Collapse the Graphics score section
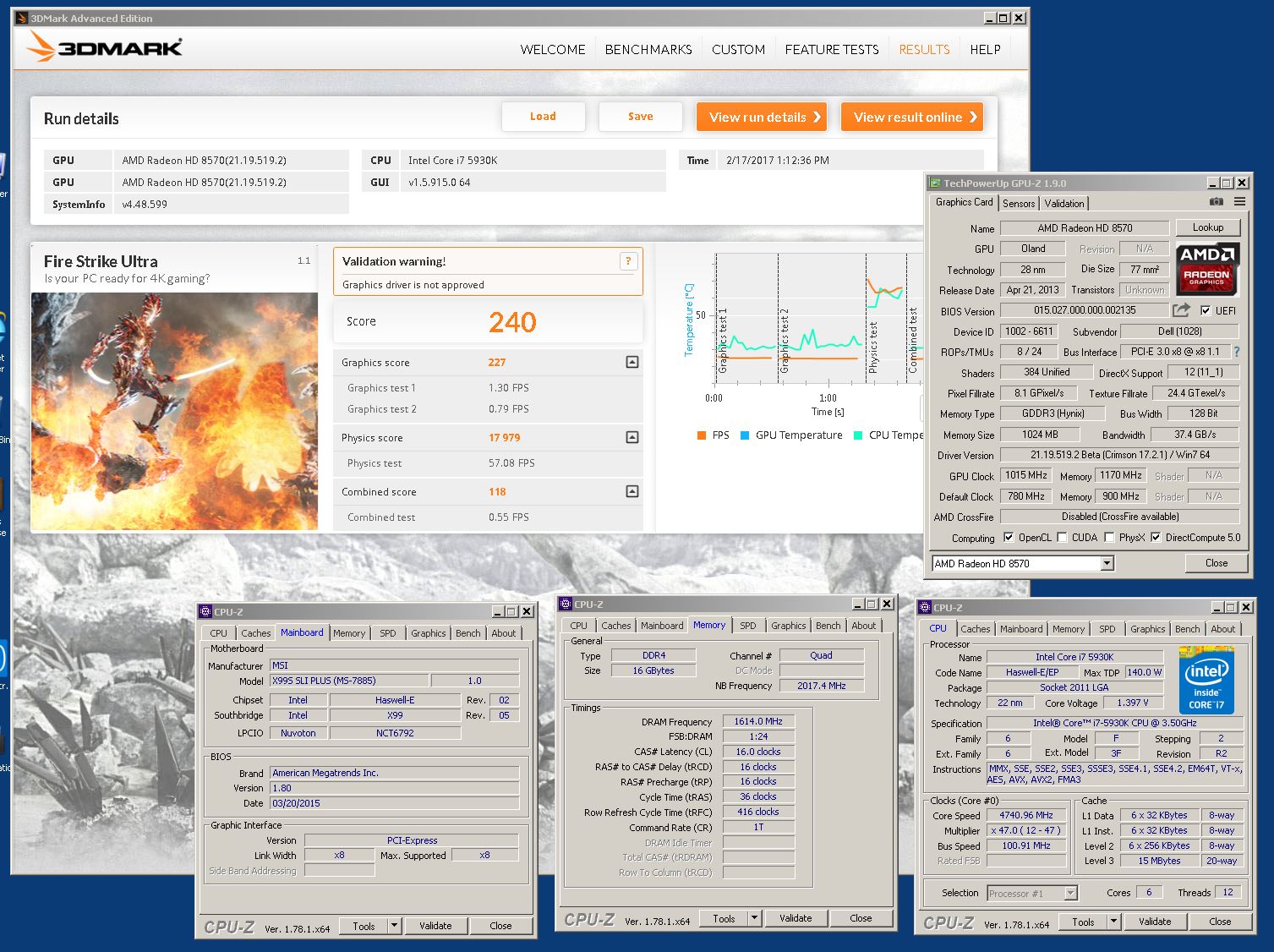This screenshot has width=1274, height=952. (x=632, y=362)
